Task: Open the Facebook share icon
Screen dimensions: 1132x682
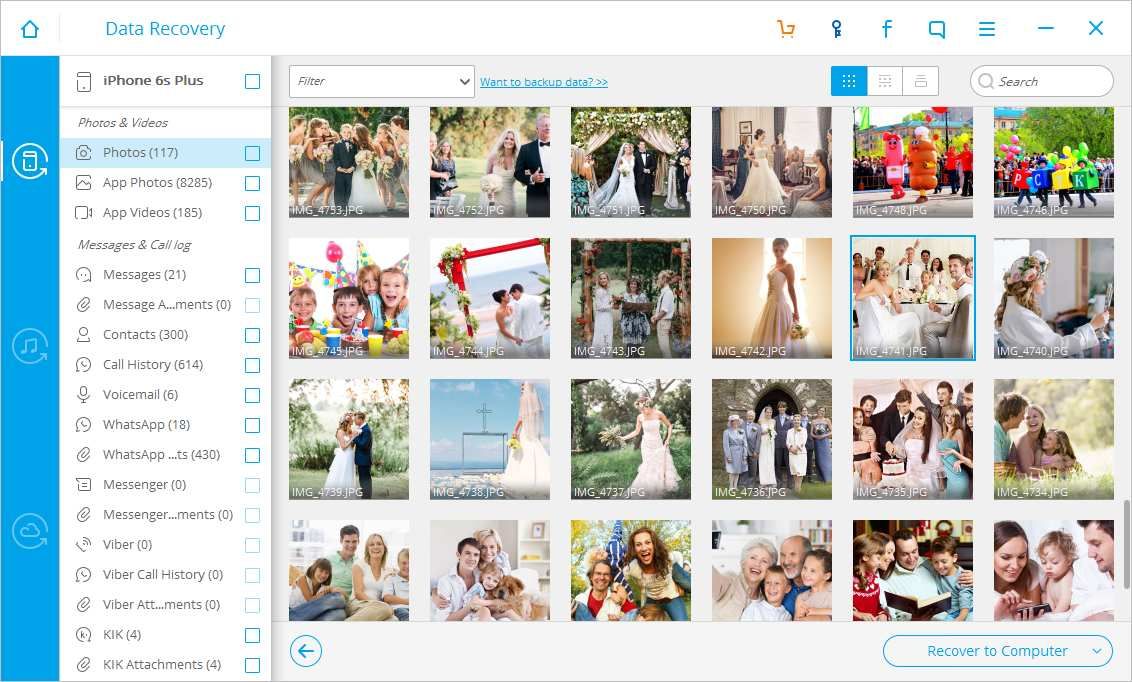Action: (887, 29)
